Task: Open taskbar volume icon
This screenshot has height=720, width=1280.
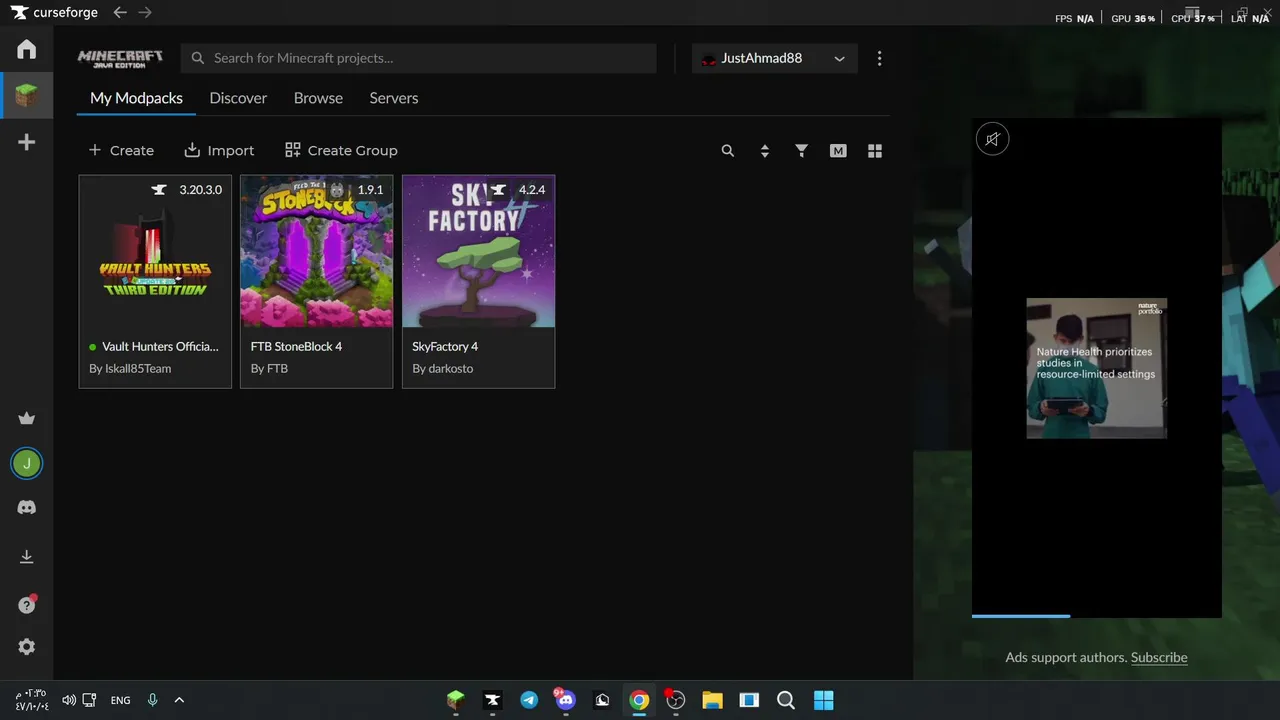Action: tap(69, 700)
